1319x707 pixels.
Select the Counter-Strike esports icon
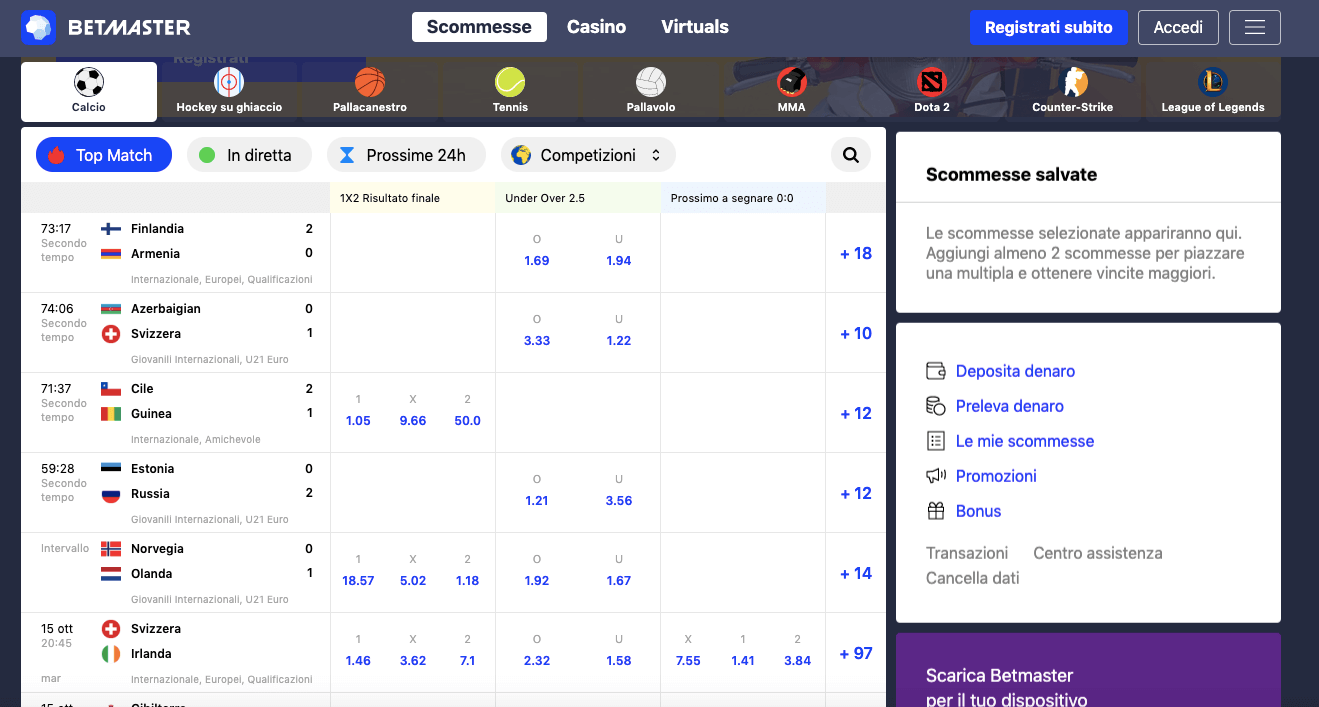click(x=1073, y=91)
